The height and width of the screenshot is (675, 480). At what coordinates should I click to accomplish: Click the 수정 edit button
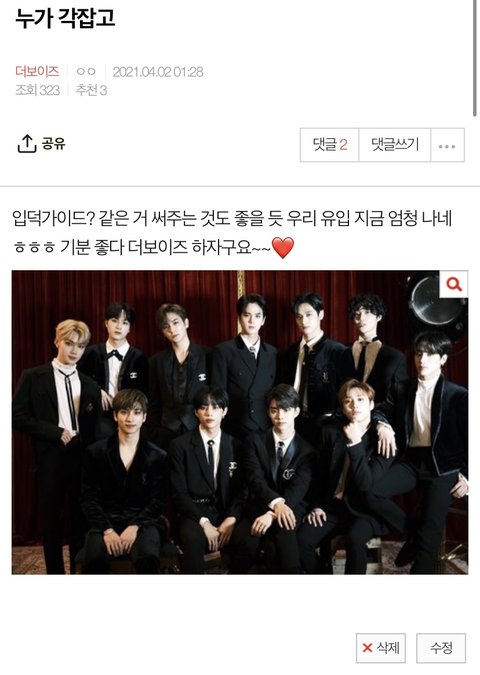[x=441, y=647]
